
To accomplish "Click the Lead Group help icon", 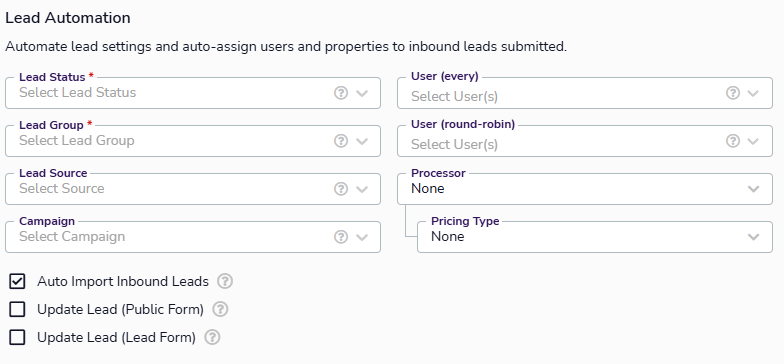I will tap(340, 140).
